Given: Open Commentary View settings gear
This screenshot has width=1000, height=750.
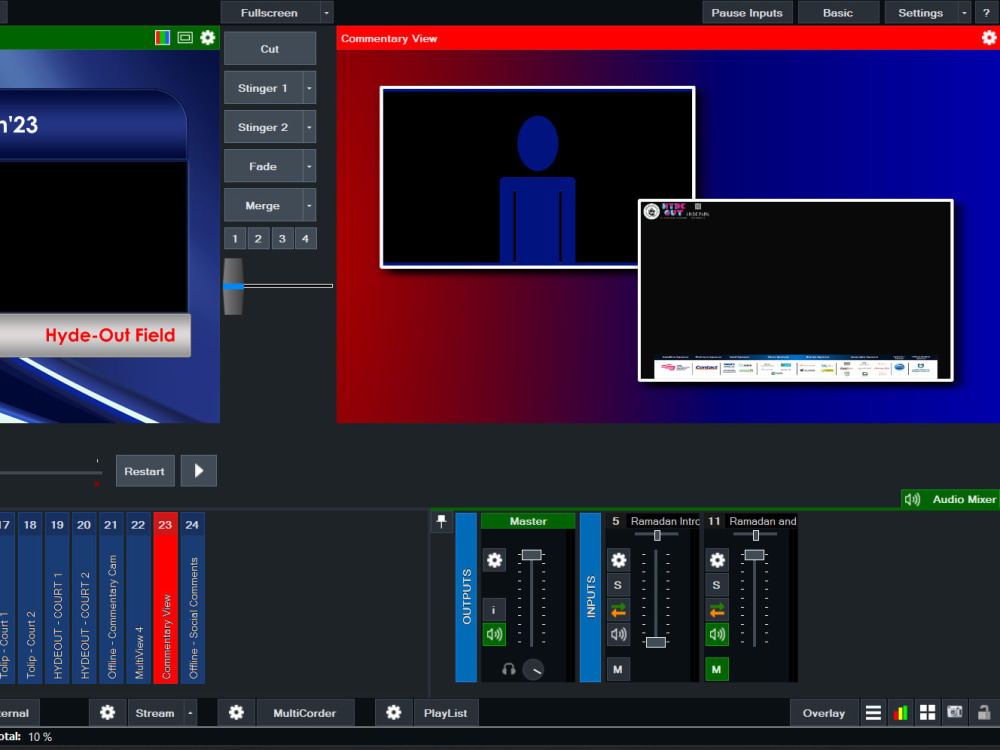Looking at the screenshot, I should click(x=989, y=38).
